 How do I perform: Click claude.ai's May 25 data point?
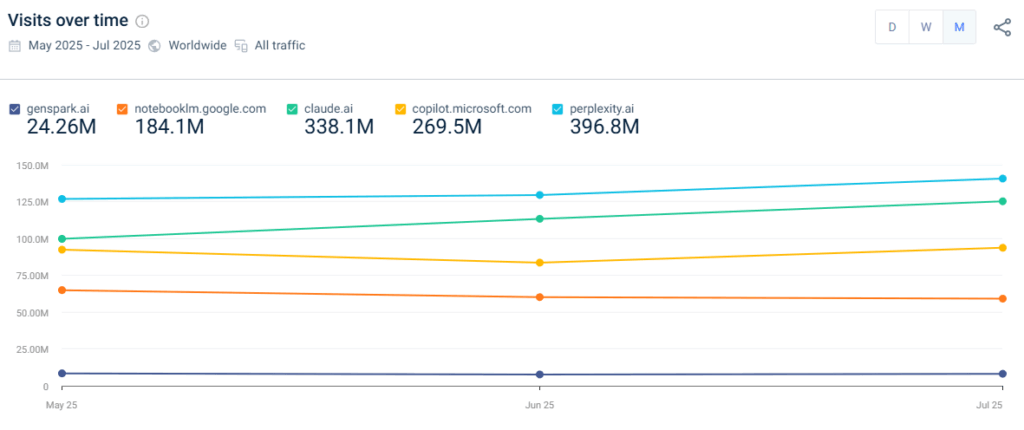(x=62, y=239)
